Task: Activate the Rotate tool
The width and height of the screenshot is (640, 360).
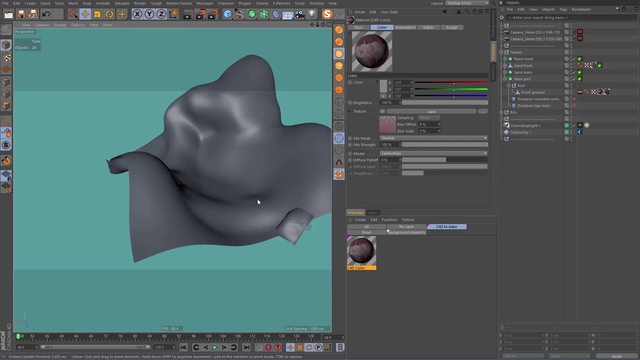Action: tap(109, 14)
